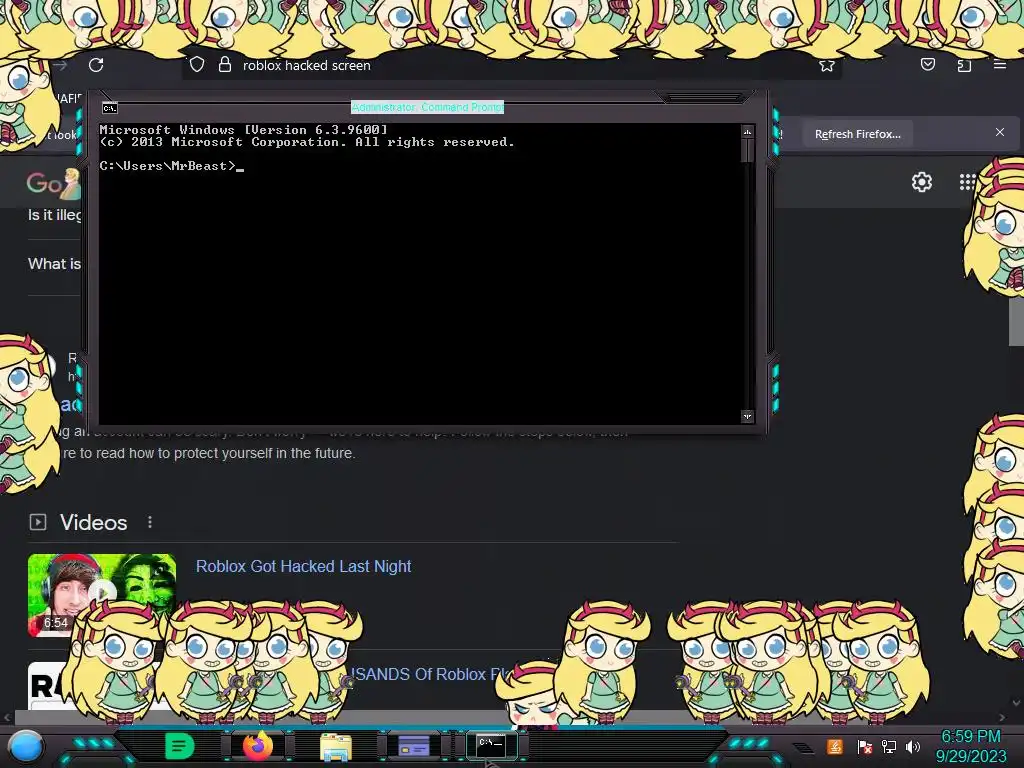Image resolution: width=1024 pixels, height=768 pixels.
Task: Open the Google apps grid icon
Action: (x=967, y=182)
